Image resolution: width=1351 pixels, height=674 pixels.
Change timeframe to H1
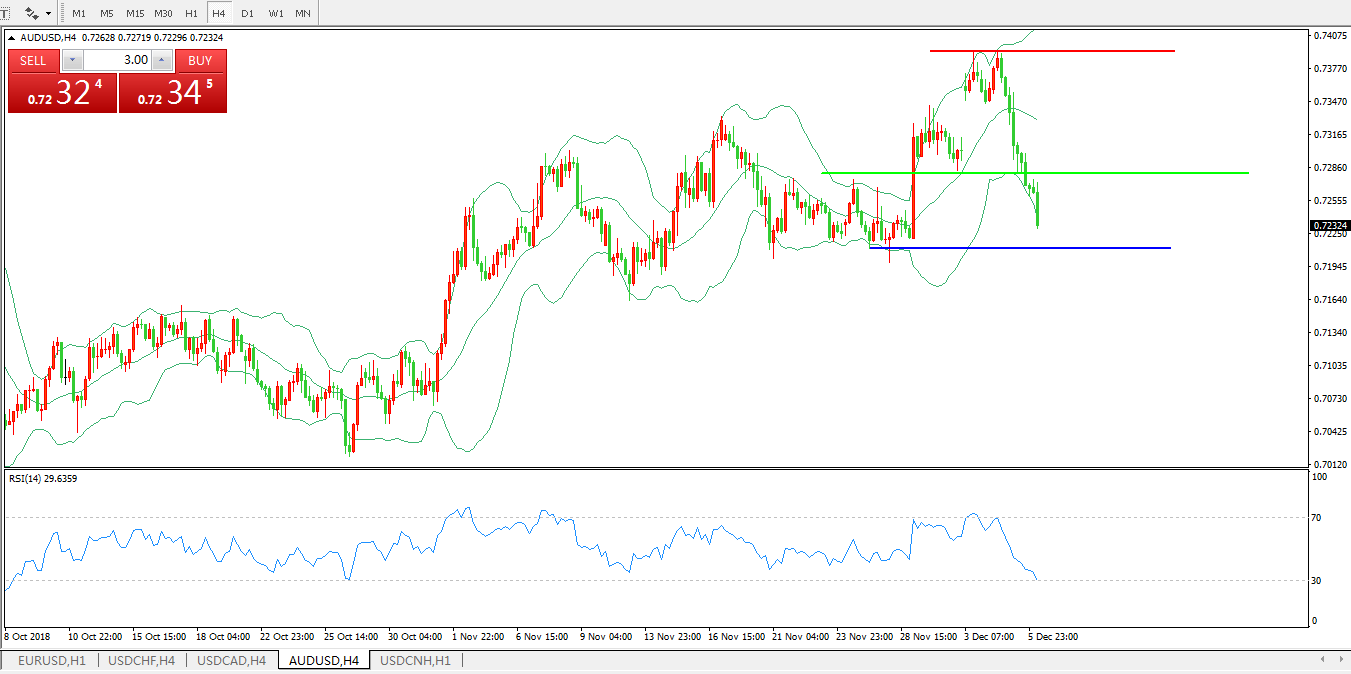click(191, 14)
